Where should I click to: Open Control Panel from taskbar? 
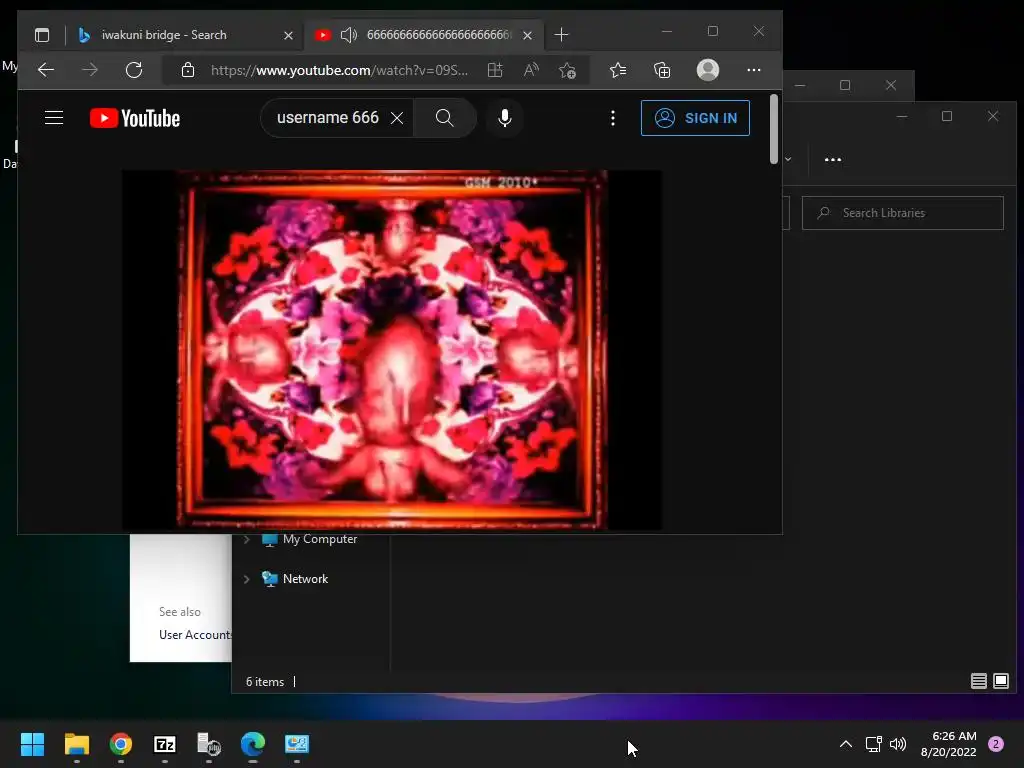[297, 744]
